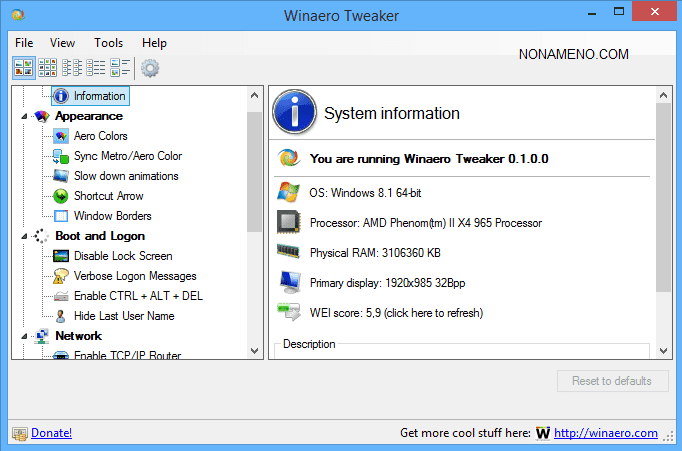This screenshot has height=451, width=682.
Task: Select Slow down animations in tree
Action: (x=125, y=176)
